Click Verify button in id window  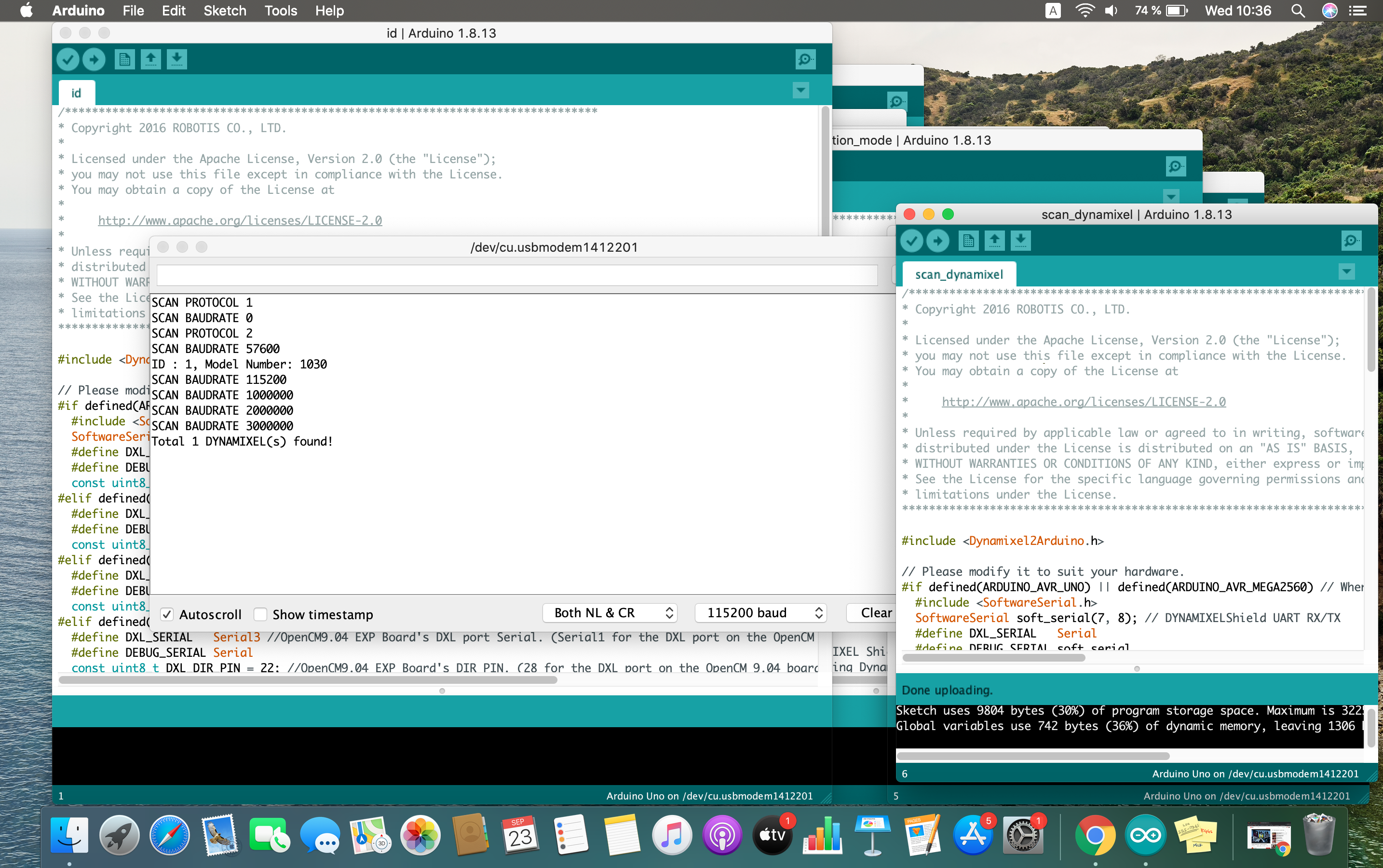coord(68,59)
